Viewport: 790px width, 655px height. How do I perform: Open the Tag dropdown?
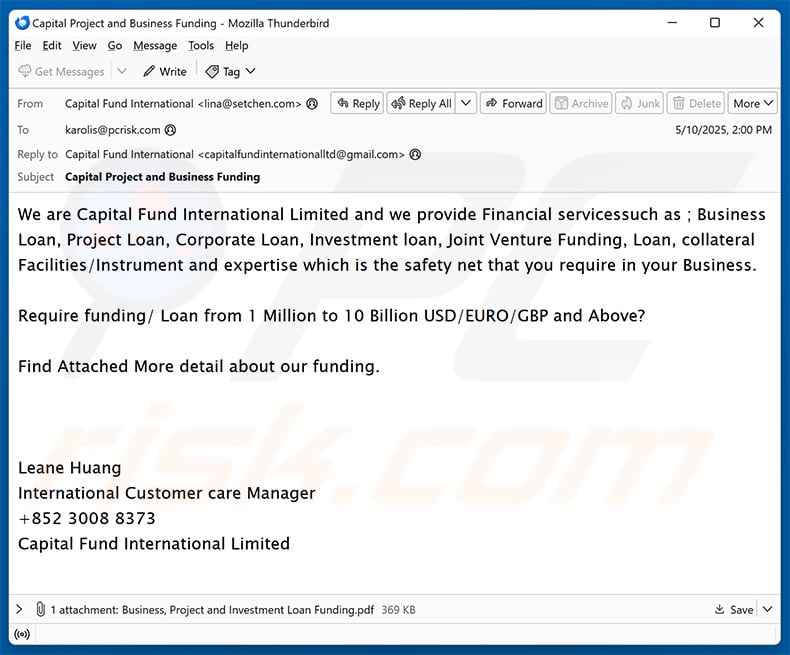tap(230, 72)
